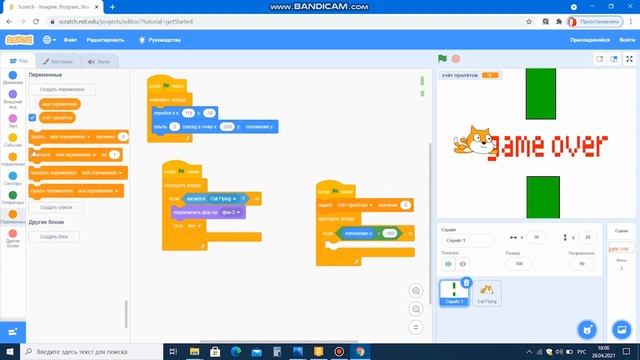Open the My Blocks category

(13, 238)
